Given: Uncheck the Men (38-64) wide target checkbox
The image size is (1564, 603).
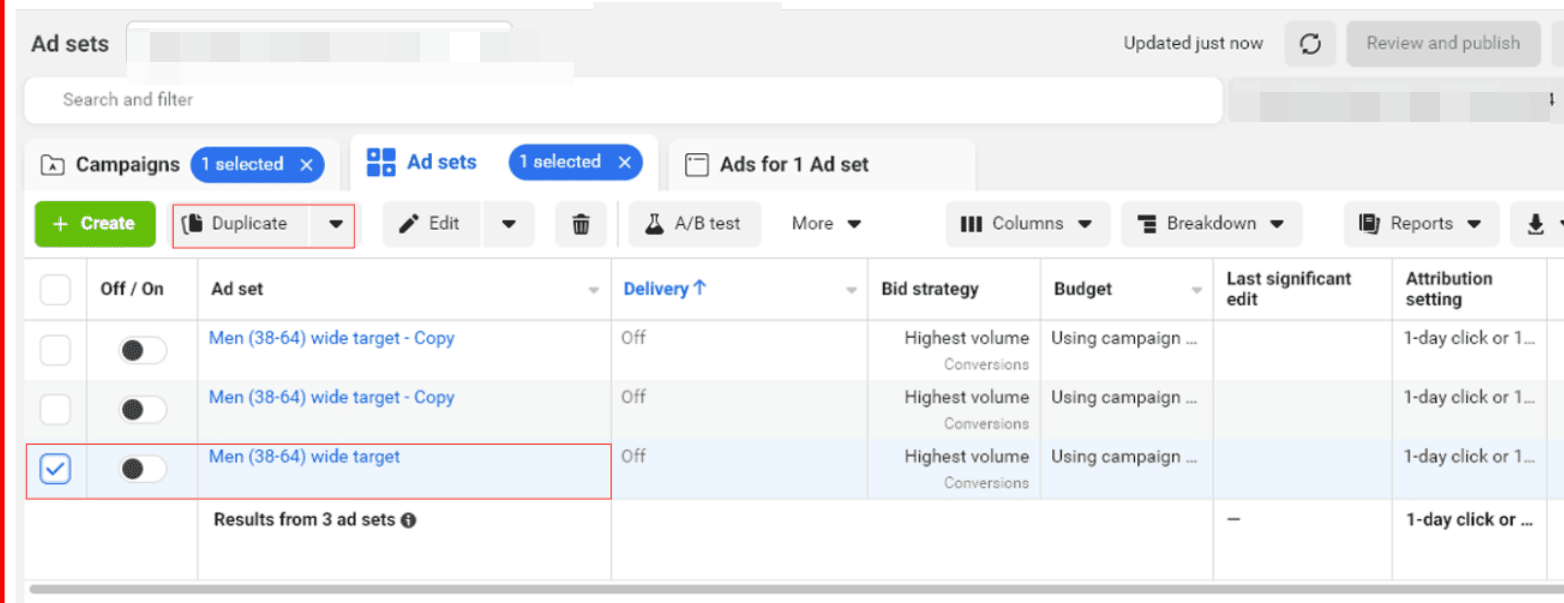Looking at the screenshot, I should 55,468.
